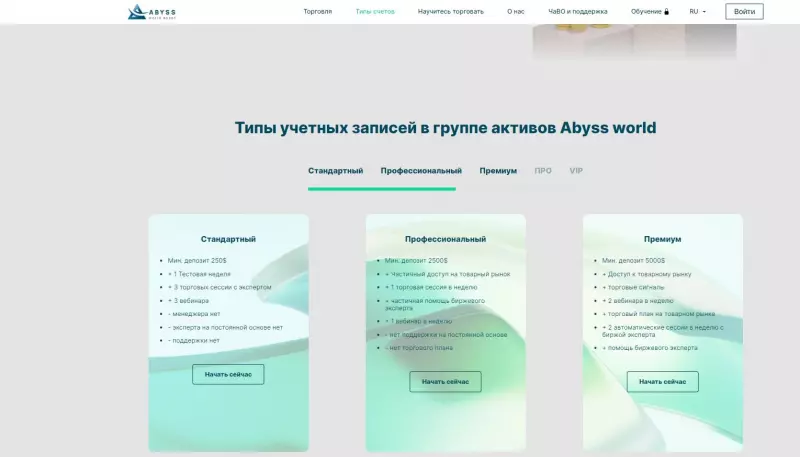Switch to the Стандартный tab
The image size is (800, 457).
coord(335,171)
